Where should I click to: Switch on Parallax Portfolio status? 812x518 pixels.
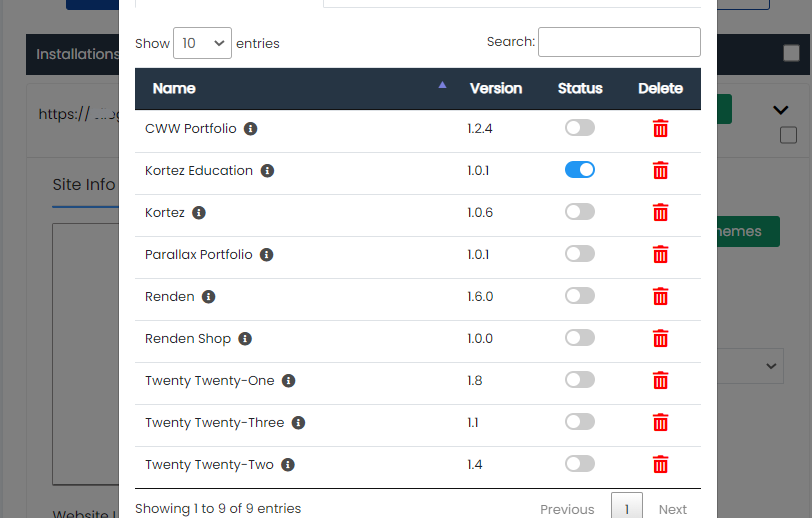pyautogui.click(x=580, y=253)
